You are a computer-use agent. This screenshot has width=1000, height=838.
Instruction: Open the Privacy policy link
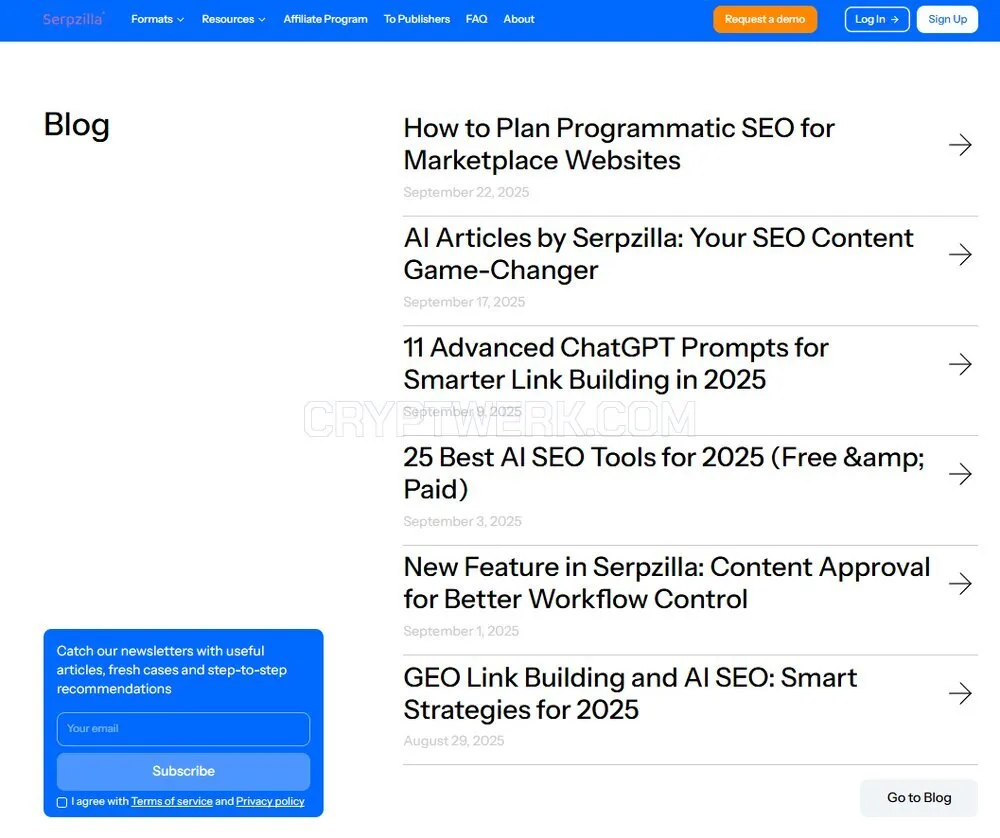coord(270,802)
